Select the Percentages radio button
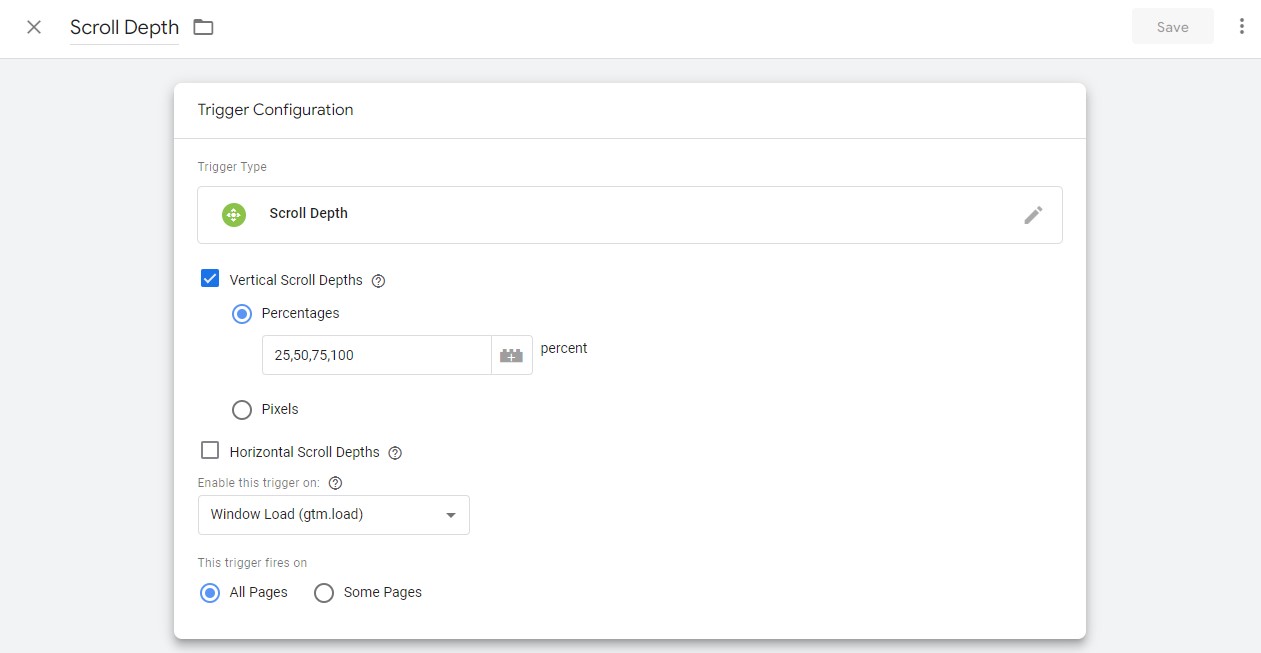This screenshot has height=653, width=1261. [x=242, y=314]
